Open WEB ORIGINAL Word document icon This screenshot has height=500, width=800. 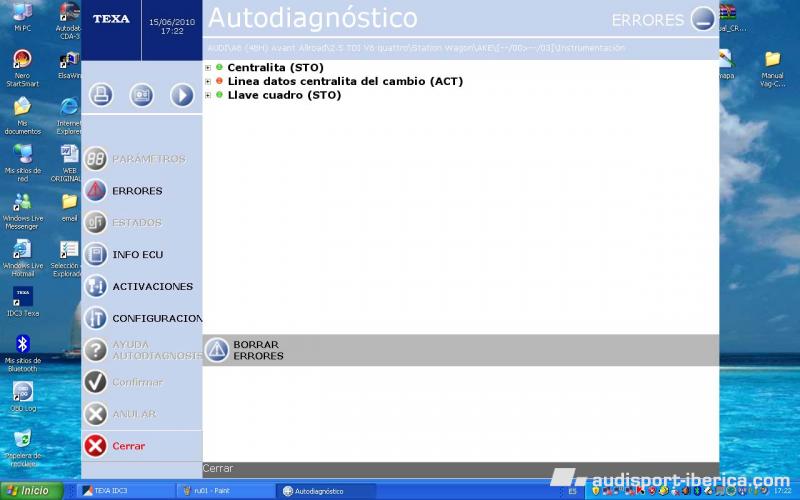(x=67, y=163)
